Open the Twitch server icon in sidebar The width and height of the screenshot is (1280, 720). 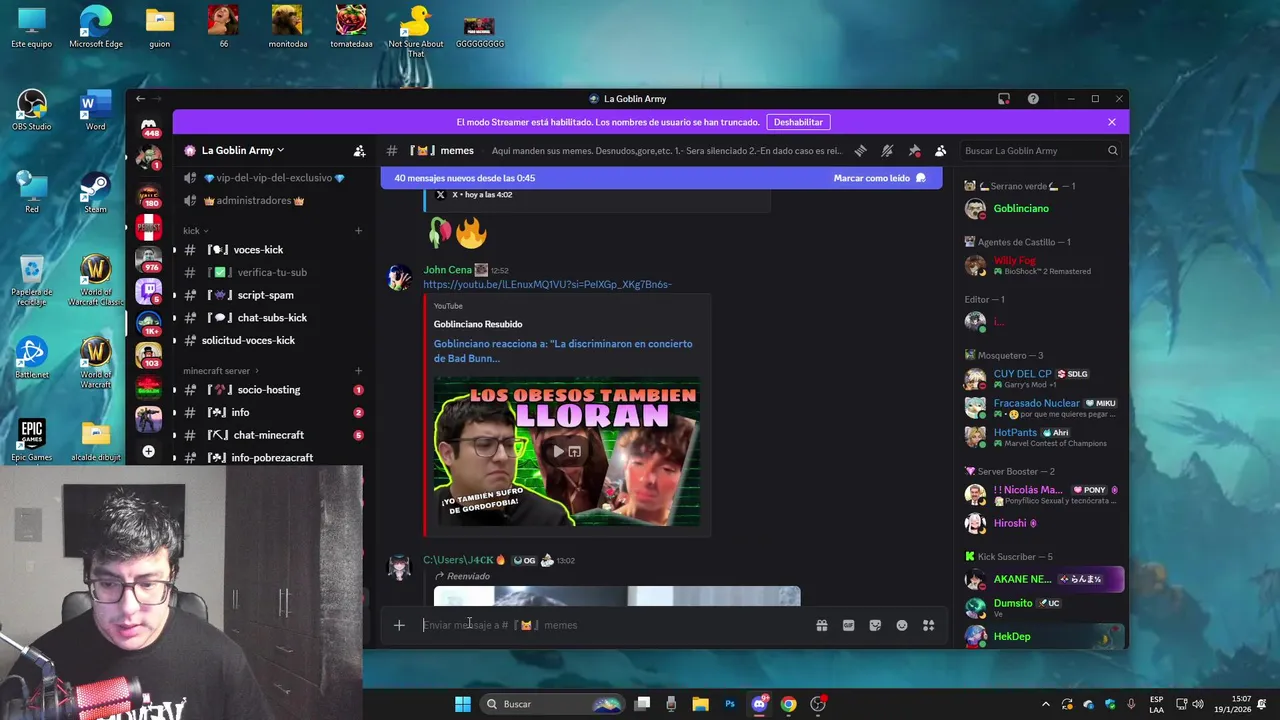pyautogui.click(x=149, y=291)
